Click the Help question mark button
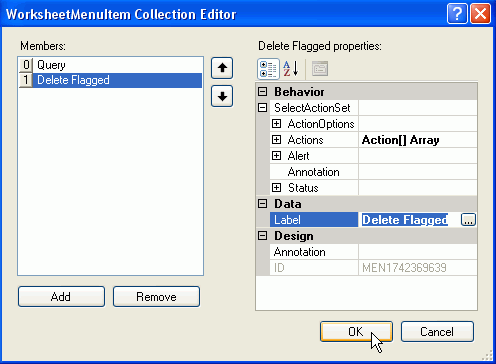This screenshot has width=496, height=364. [457, 14]
